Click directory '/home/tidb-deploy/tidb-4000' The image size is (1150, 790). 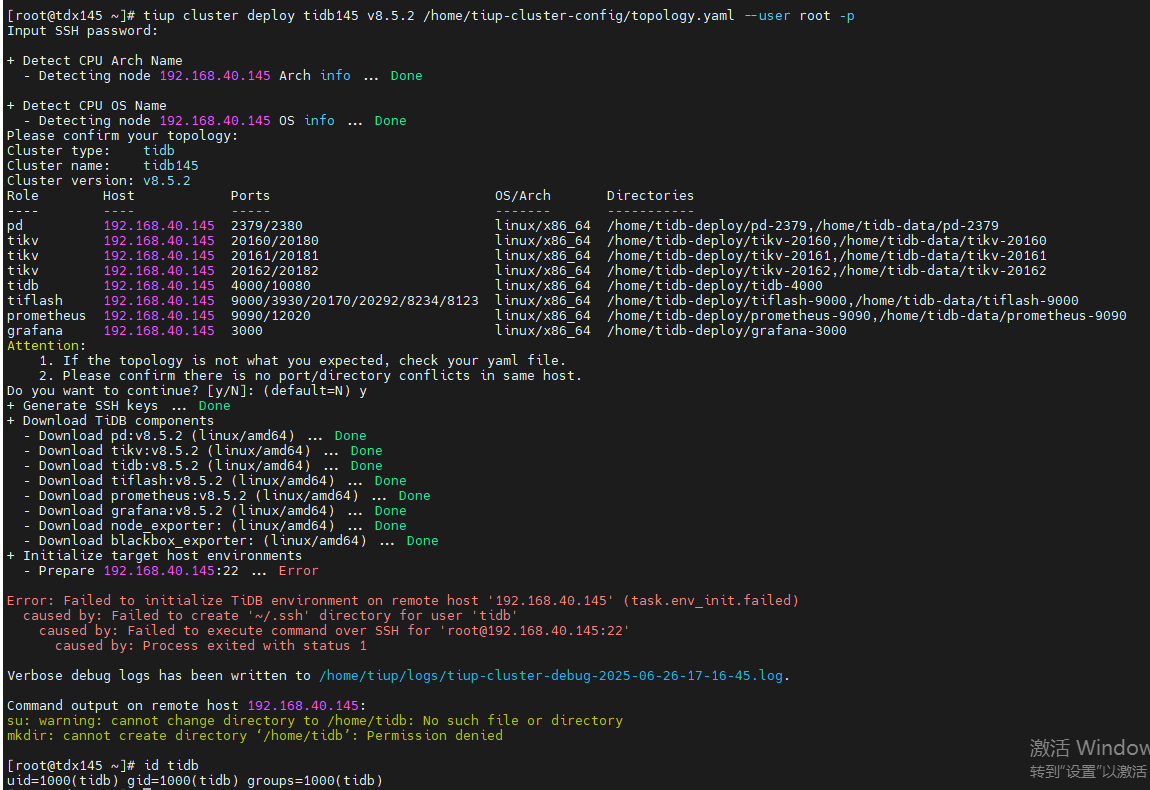click(x=714, y=286)
